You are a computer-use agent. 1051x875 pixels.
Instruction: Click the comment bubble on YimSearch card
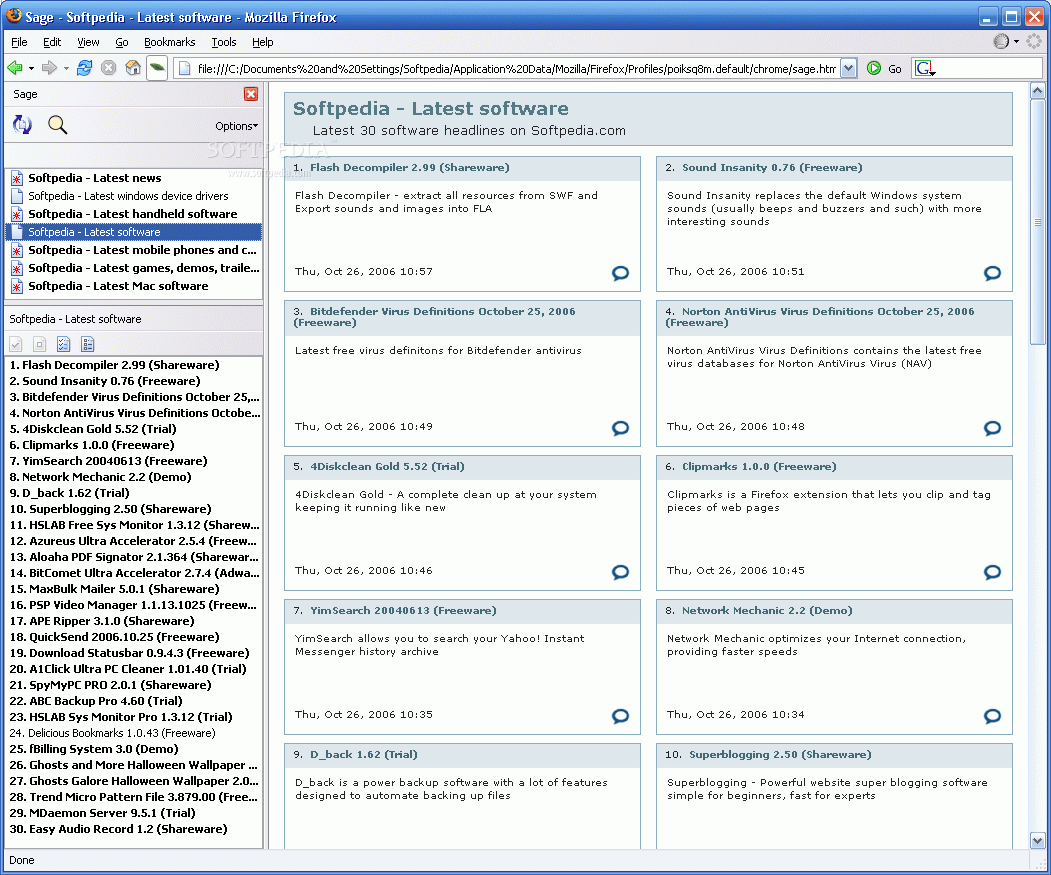[x=621, y=716]
